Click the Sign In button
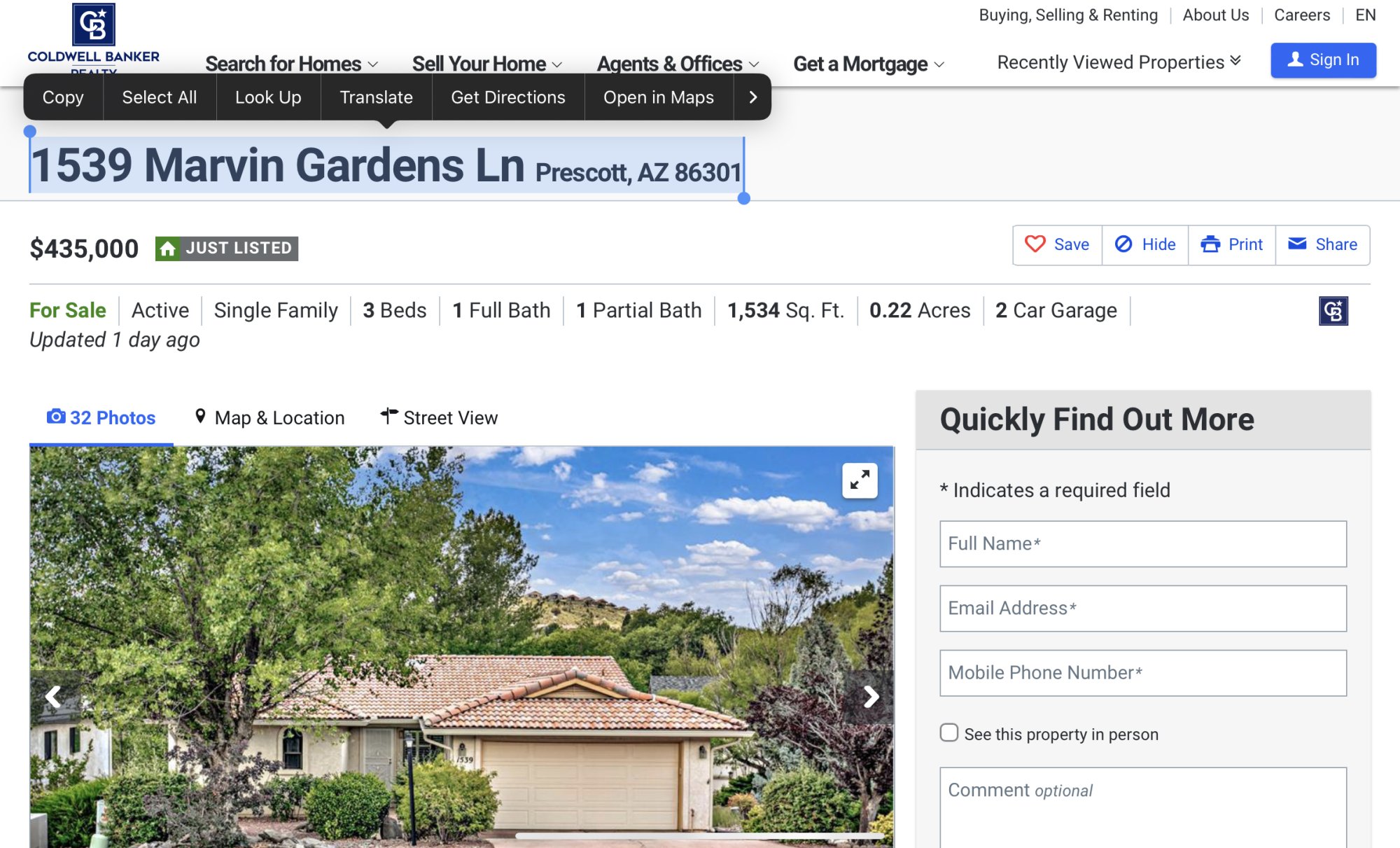 (x=1323, y=60)
